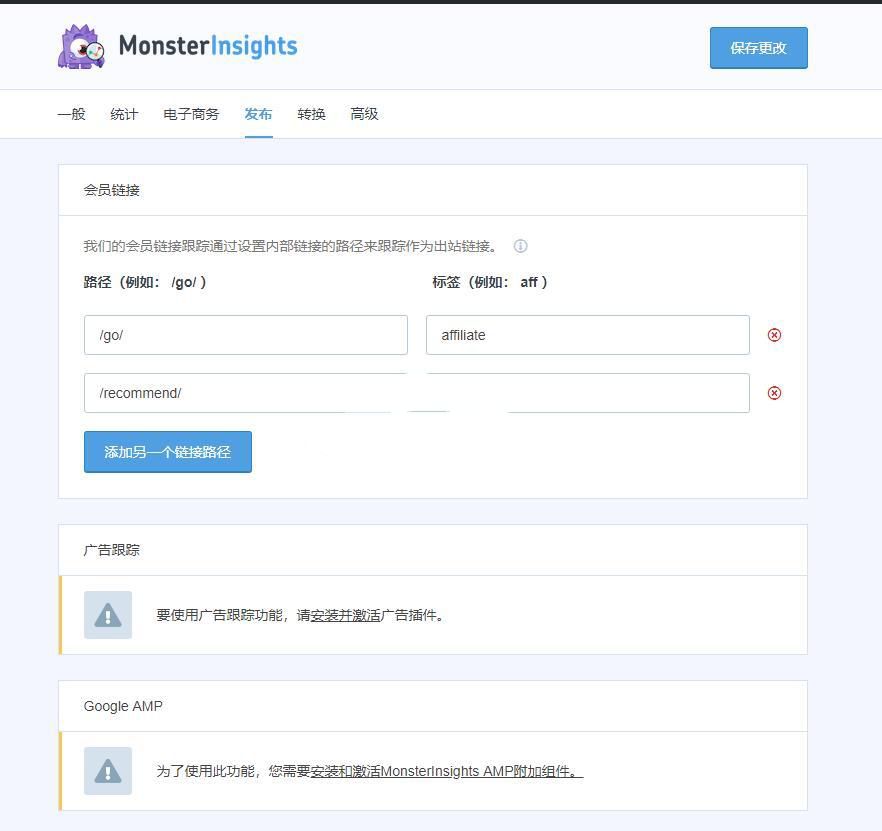This screenshot has width=882, height=831.
Task: Click the warning icon under 广告跟踪
Action: point(108,615)
